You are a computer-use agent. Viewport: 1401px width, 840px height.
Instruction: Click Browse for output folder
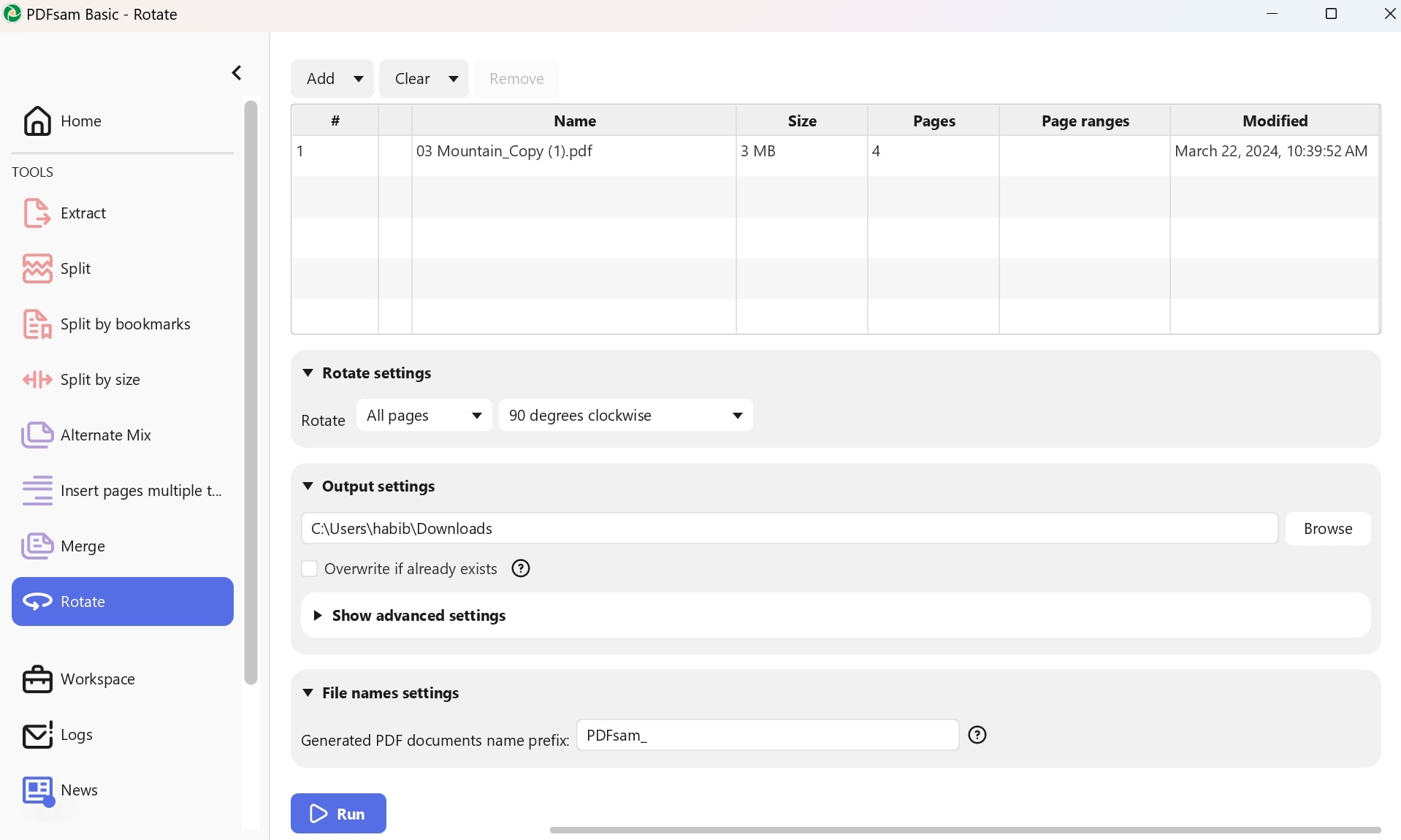click(1328, 529)
